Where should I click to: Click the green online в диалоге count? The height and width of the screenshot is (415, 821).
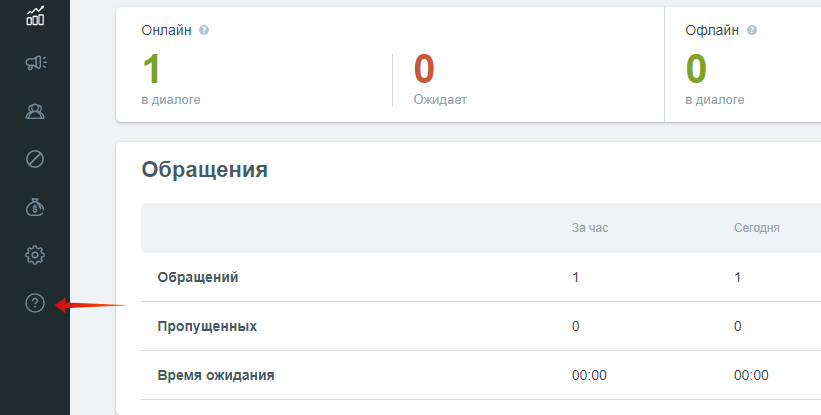(x=151, y=69)
